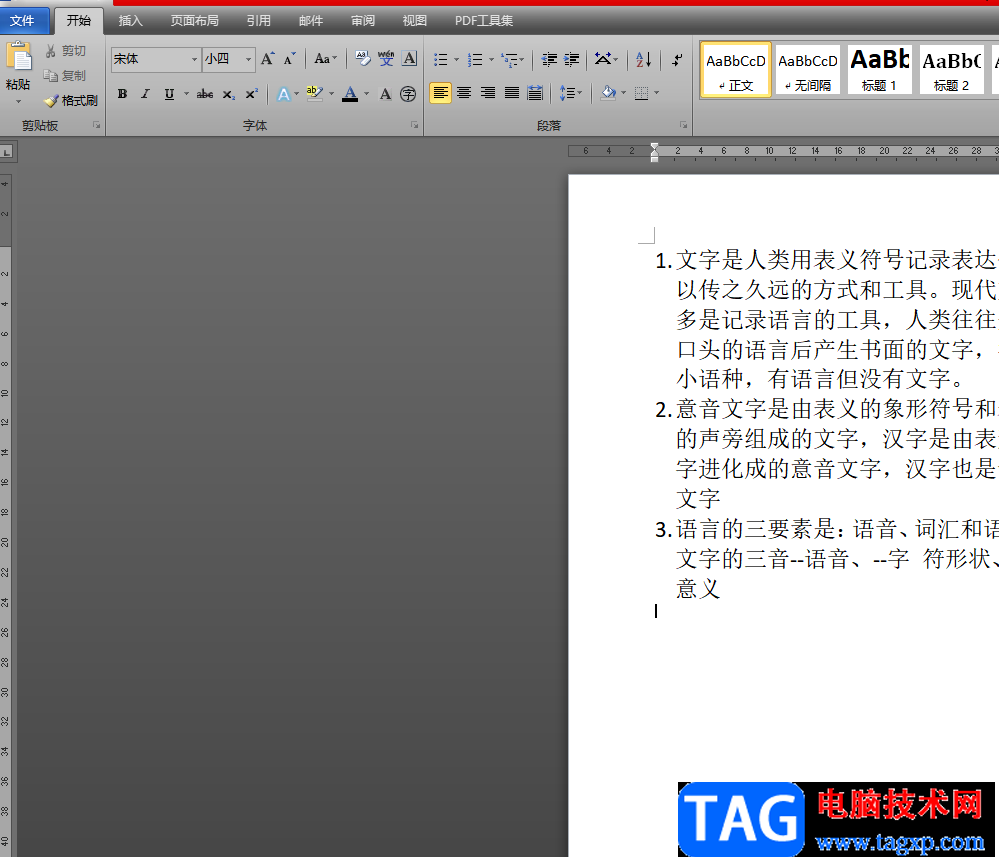Switch to the View (视图) tab

(415, 21)
